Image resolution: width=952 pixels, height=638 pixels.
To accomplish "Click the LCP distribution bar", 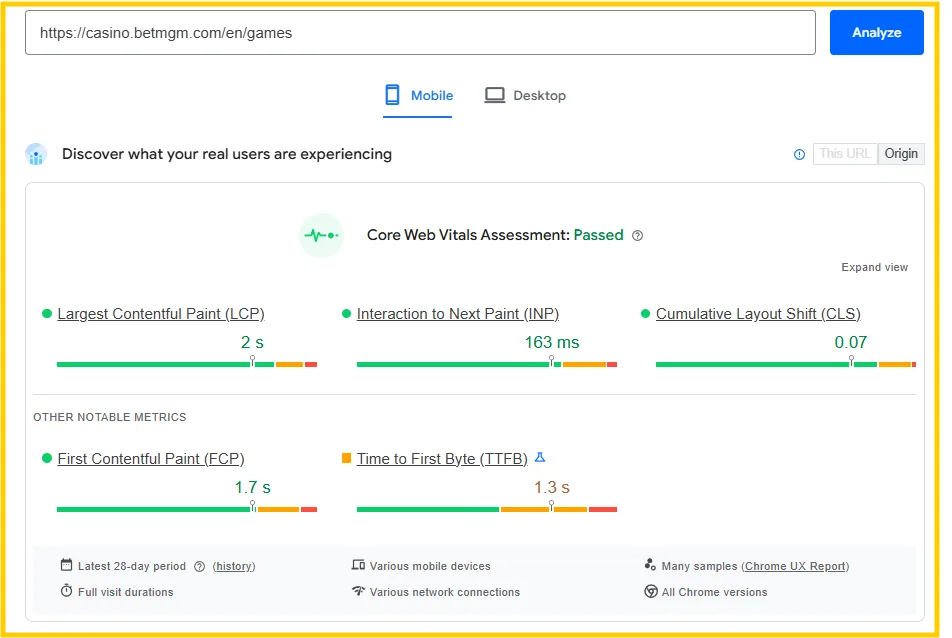I will (x=186, y=365).
